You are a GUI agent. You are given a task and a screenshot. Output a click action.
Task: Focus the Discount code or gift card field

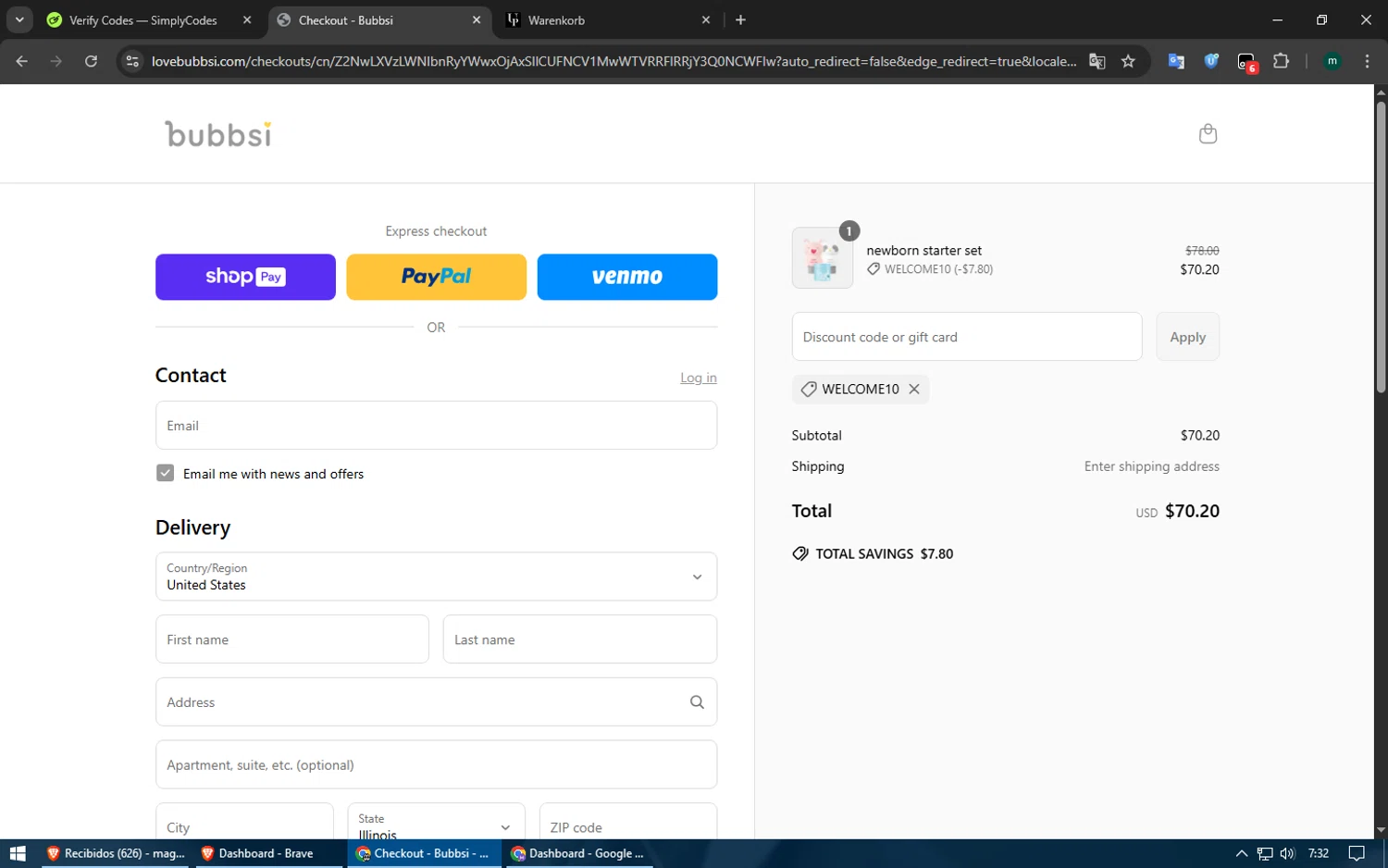point(967,337)
